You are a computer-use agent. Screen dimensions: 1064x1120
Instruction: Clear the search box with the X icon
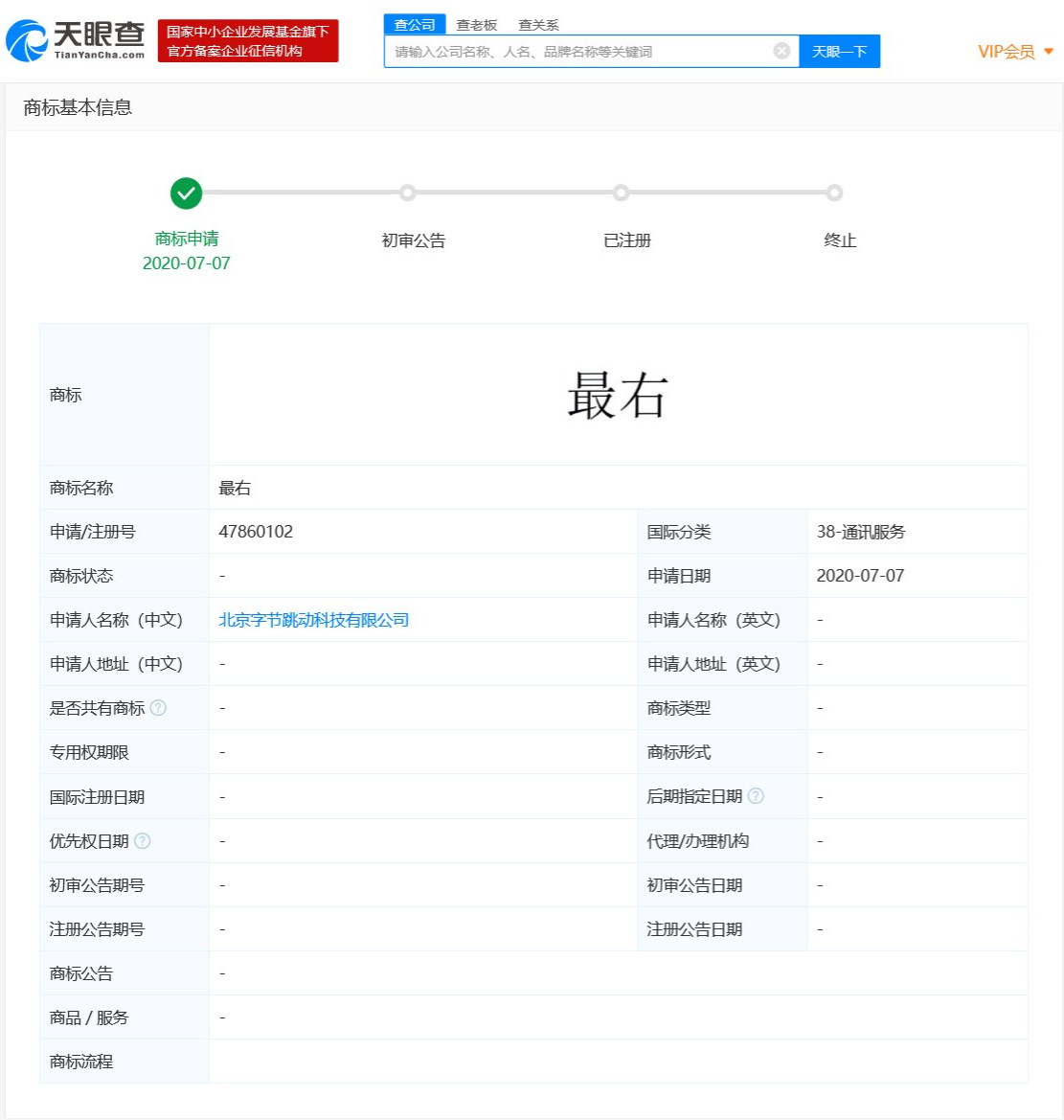pyautogui.click(x=781, y=51)
